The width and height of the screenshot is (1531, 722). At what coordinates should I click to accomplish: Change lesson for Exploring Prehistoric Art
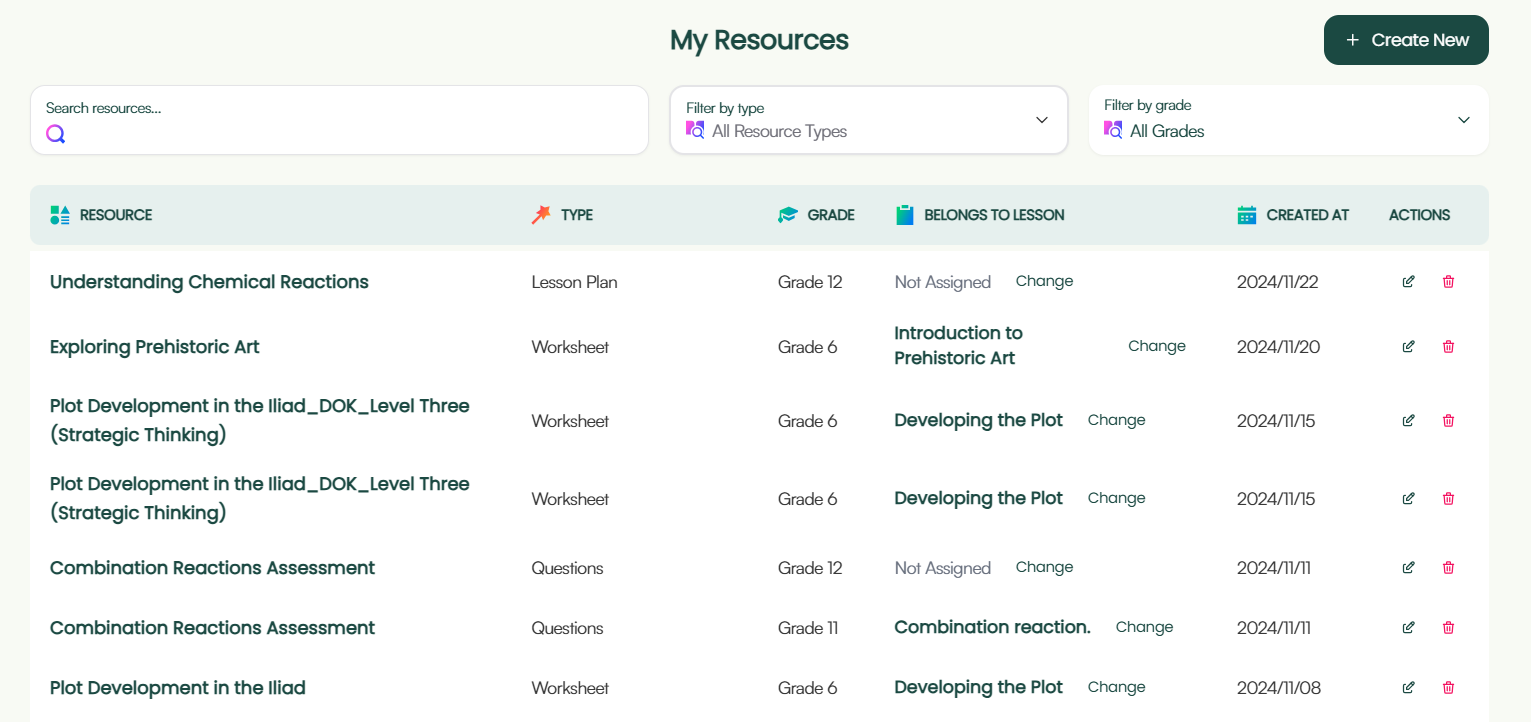1157,346
